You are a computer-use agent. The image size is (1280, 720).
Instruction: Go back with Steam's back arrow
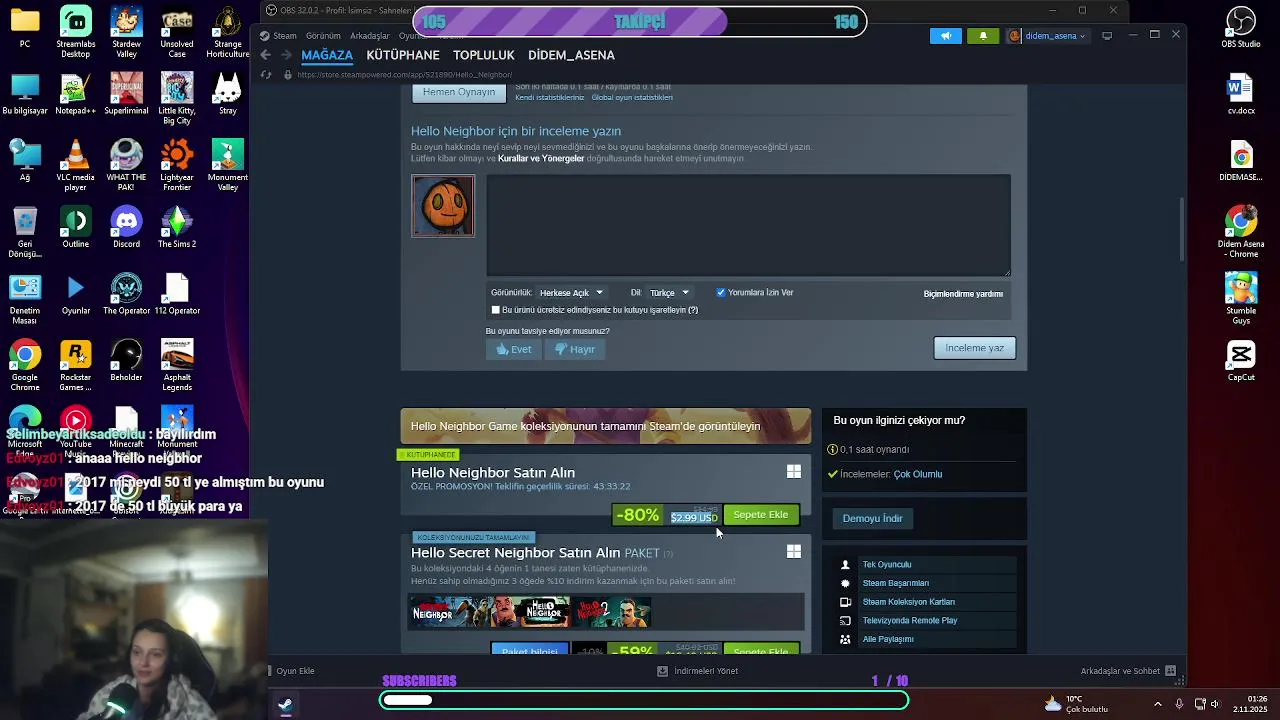tap(265, 55)
